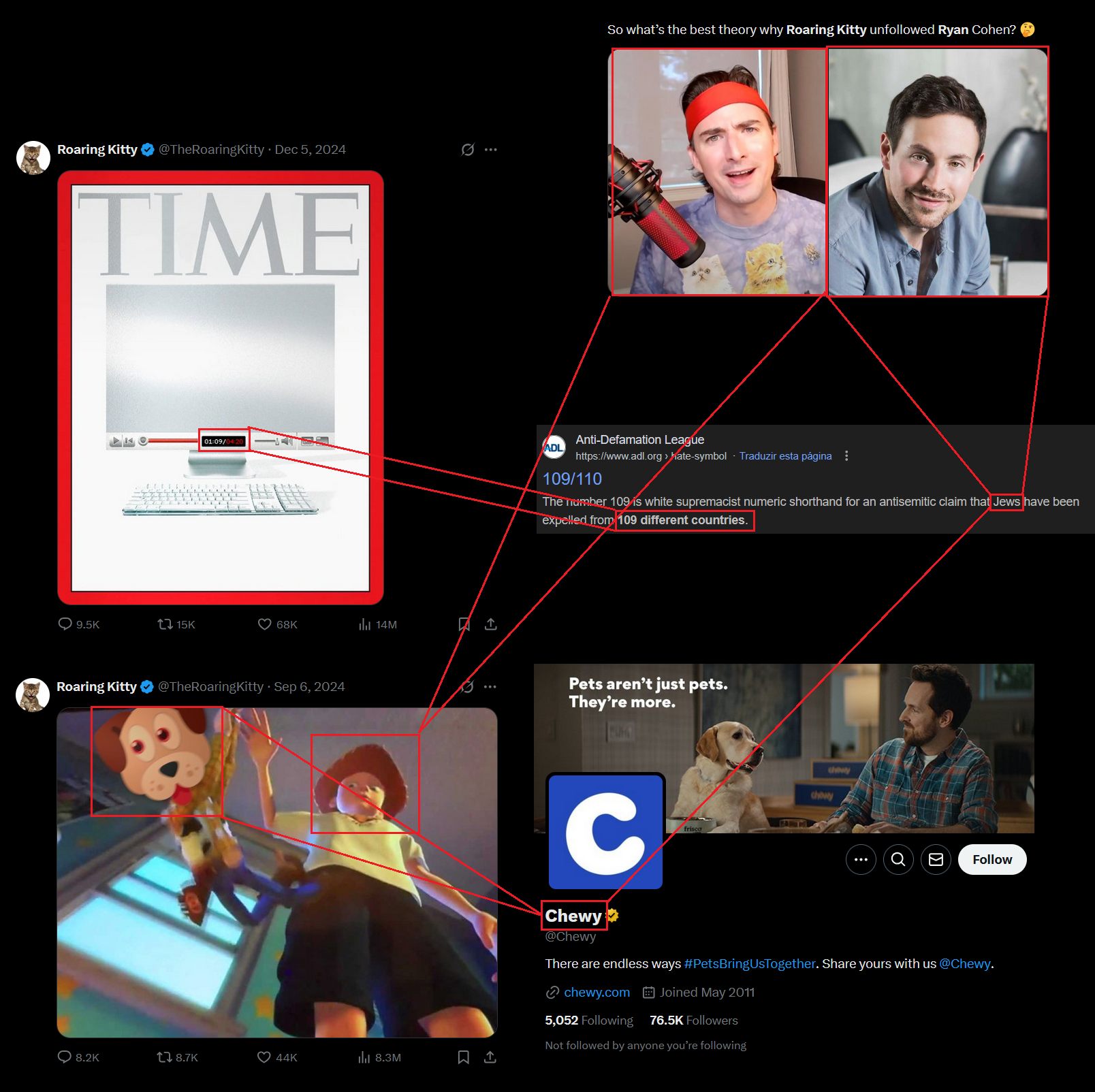Screen dimensions: 1095x1092
Task: View analytics on the 14M views tweet
Action: [x=365, y=624]
